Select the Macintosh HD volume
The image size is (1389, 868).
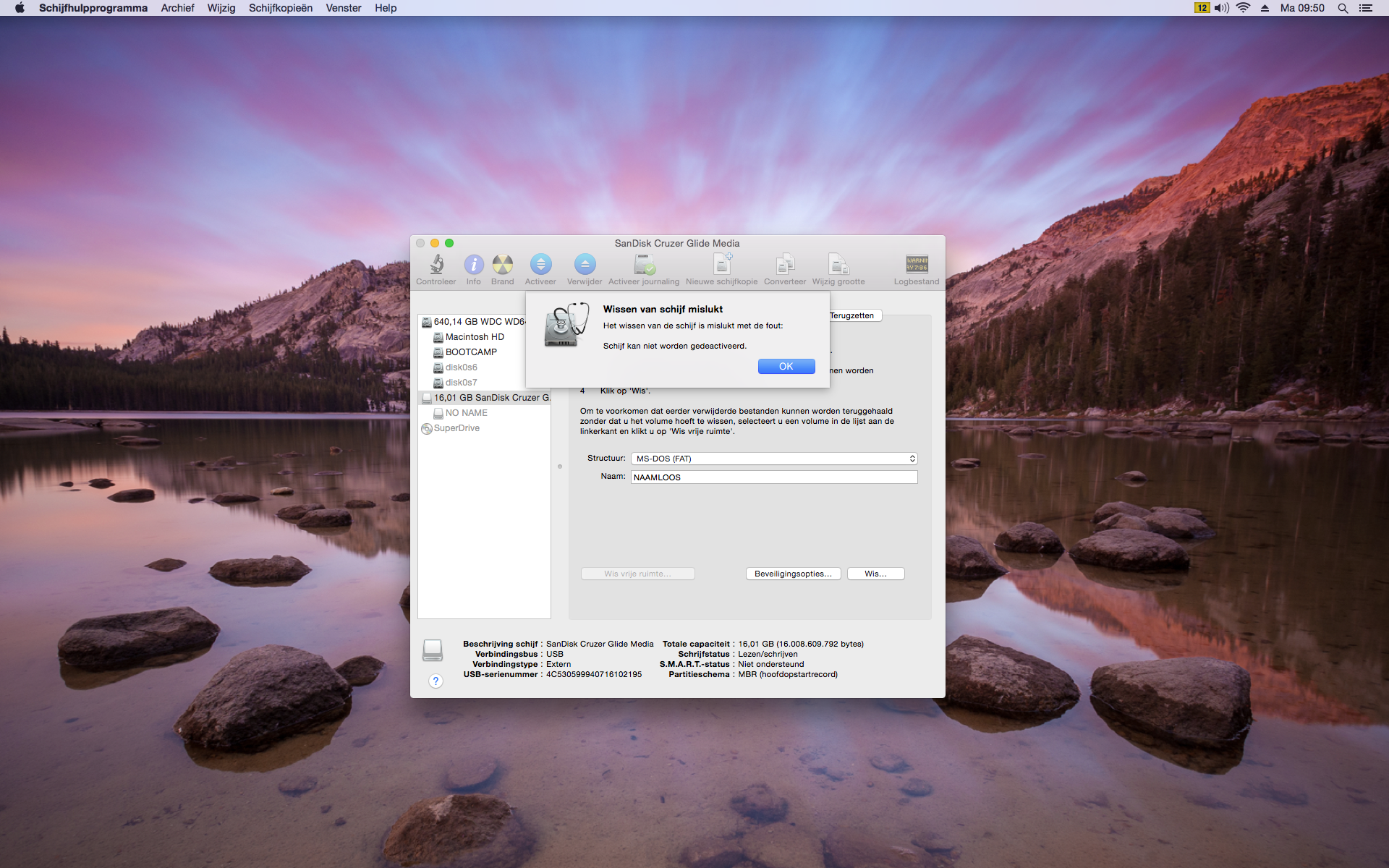pyautogui.click(x=475, y=337)
